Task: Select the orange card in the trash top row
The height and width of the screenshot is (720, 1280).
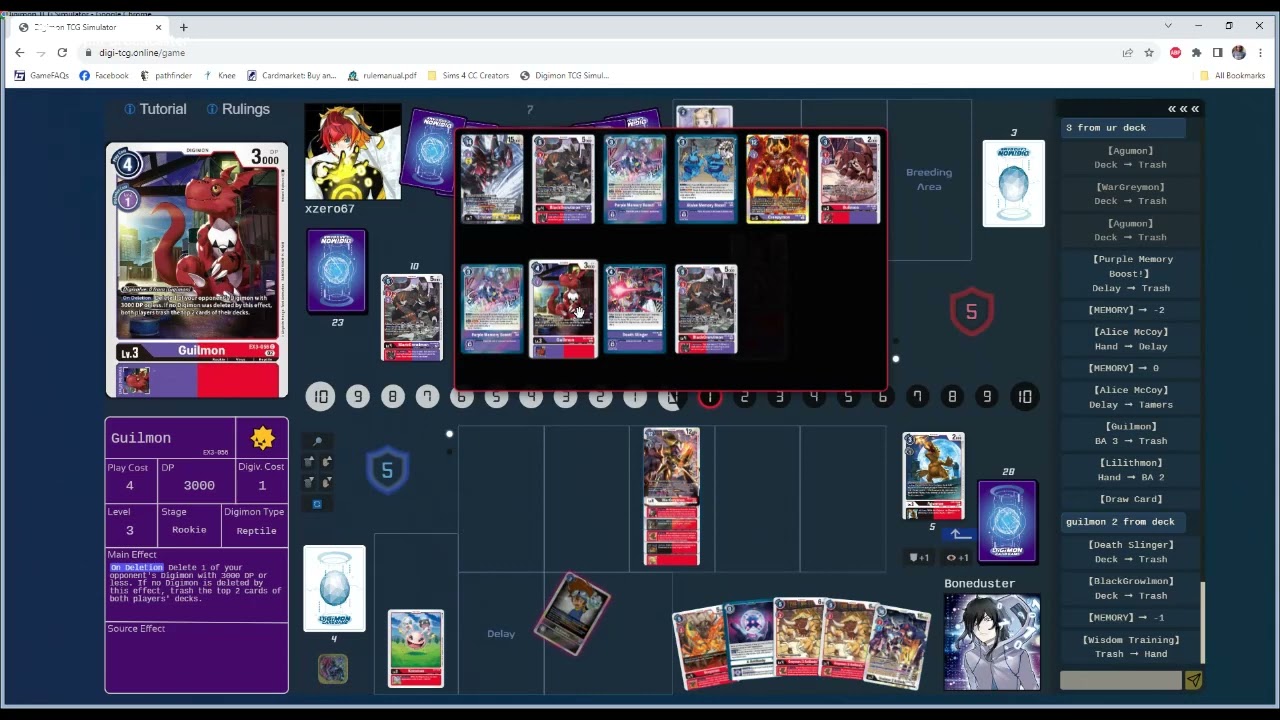Action: click(777, 179)
